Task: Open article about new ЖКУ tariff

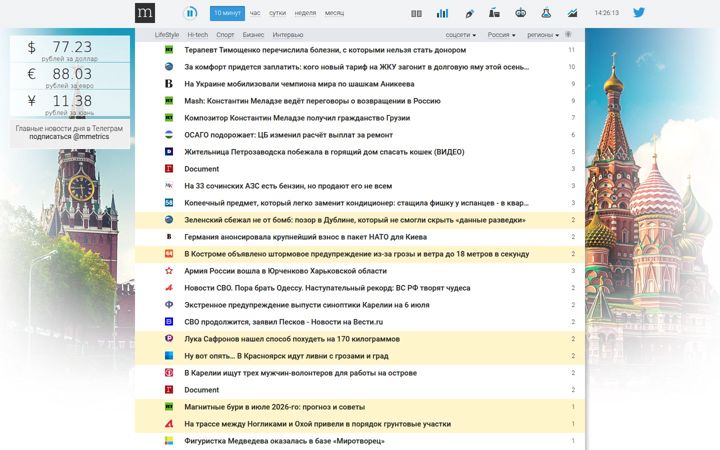Action: click(x=357, y=67)
